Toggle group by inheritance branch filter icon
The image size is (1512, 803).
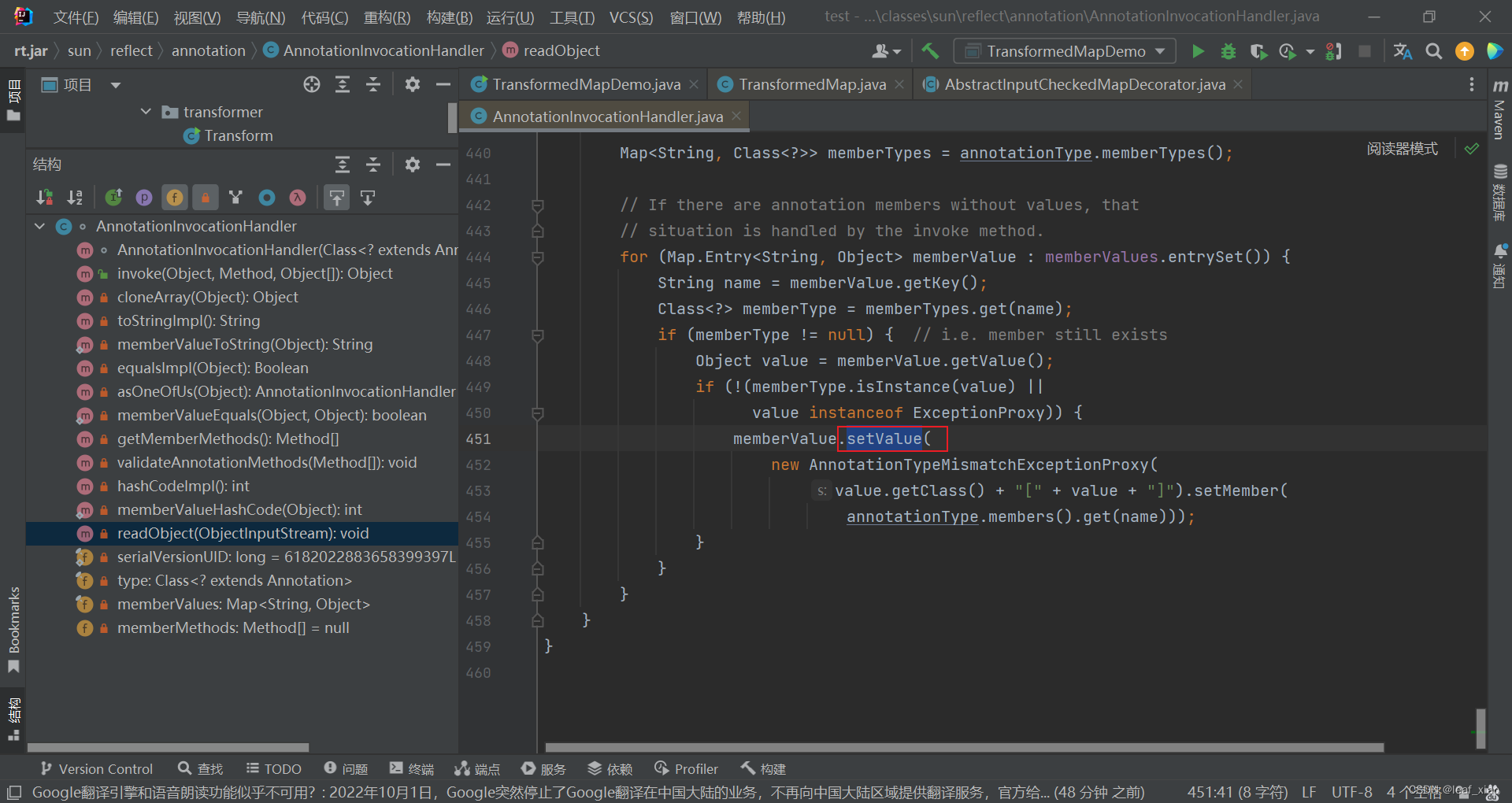point(235,198)
